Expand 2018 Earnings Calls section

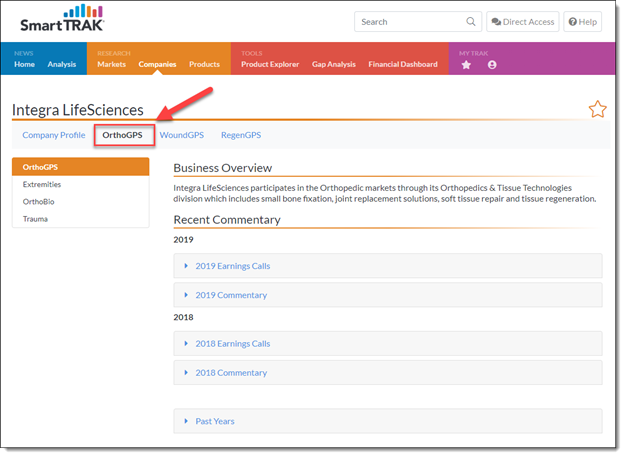tap(388, 343)
